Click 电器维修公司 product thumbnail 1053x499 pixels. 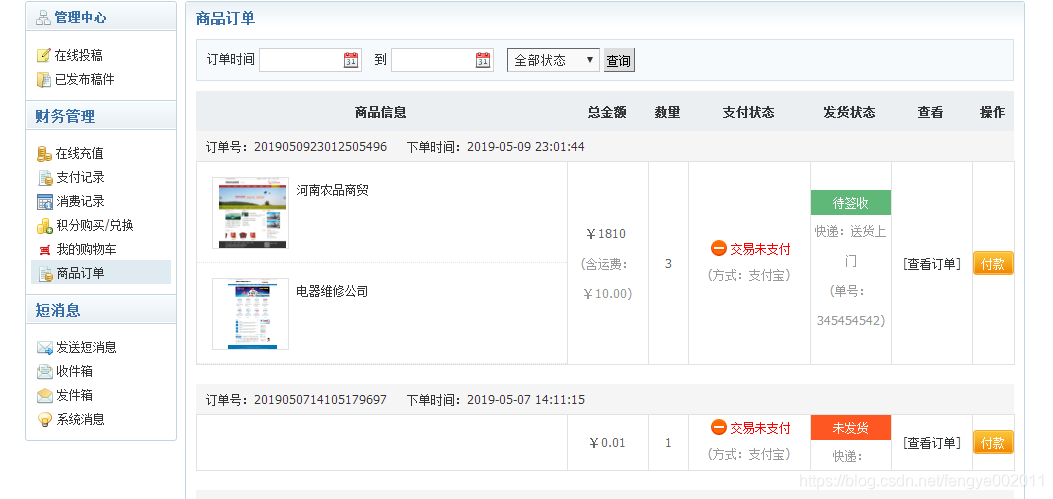[250, 314]
